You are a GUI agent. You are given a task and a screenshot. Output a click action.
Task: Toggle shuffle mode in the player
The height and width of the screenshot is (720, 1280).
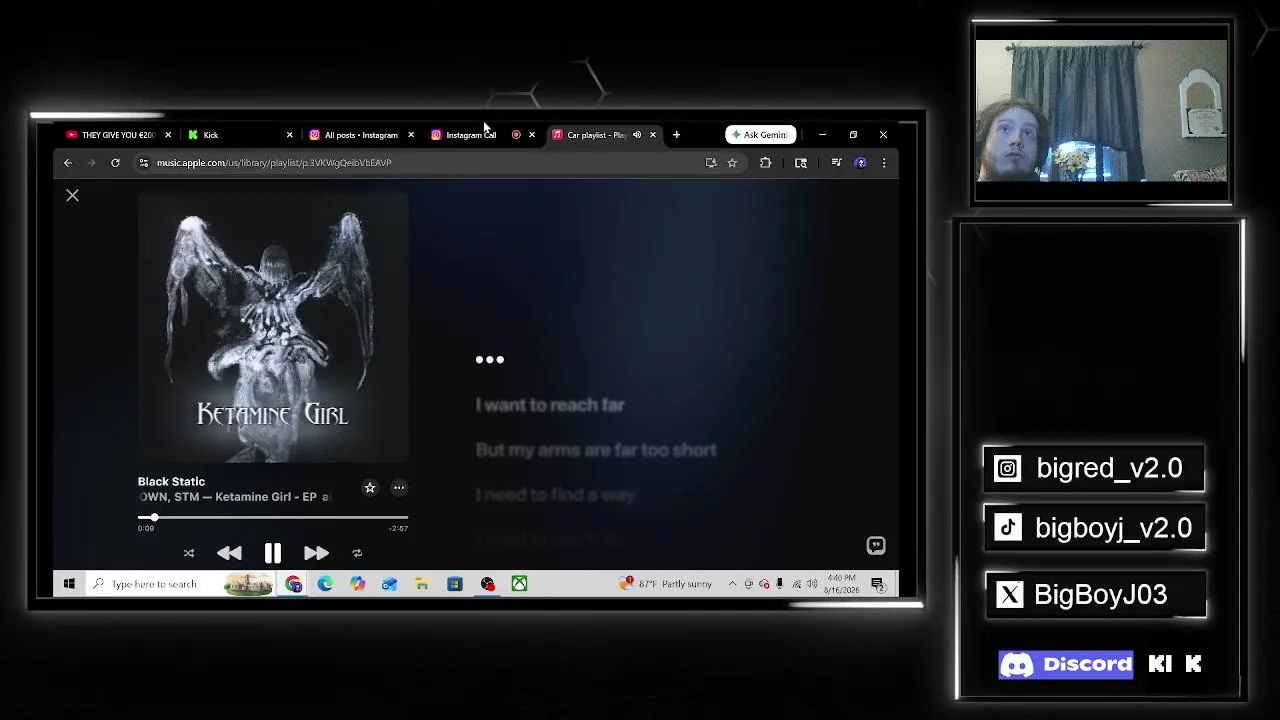(x=189, y=553)
